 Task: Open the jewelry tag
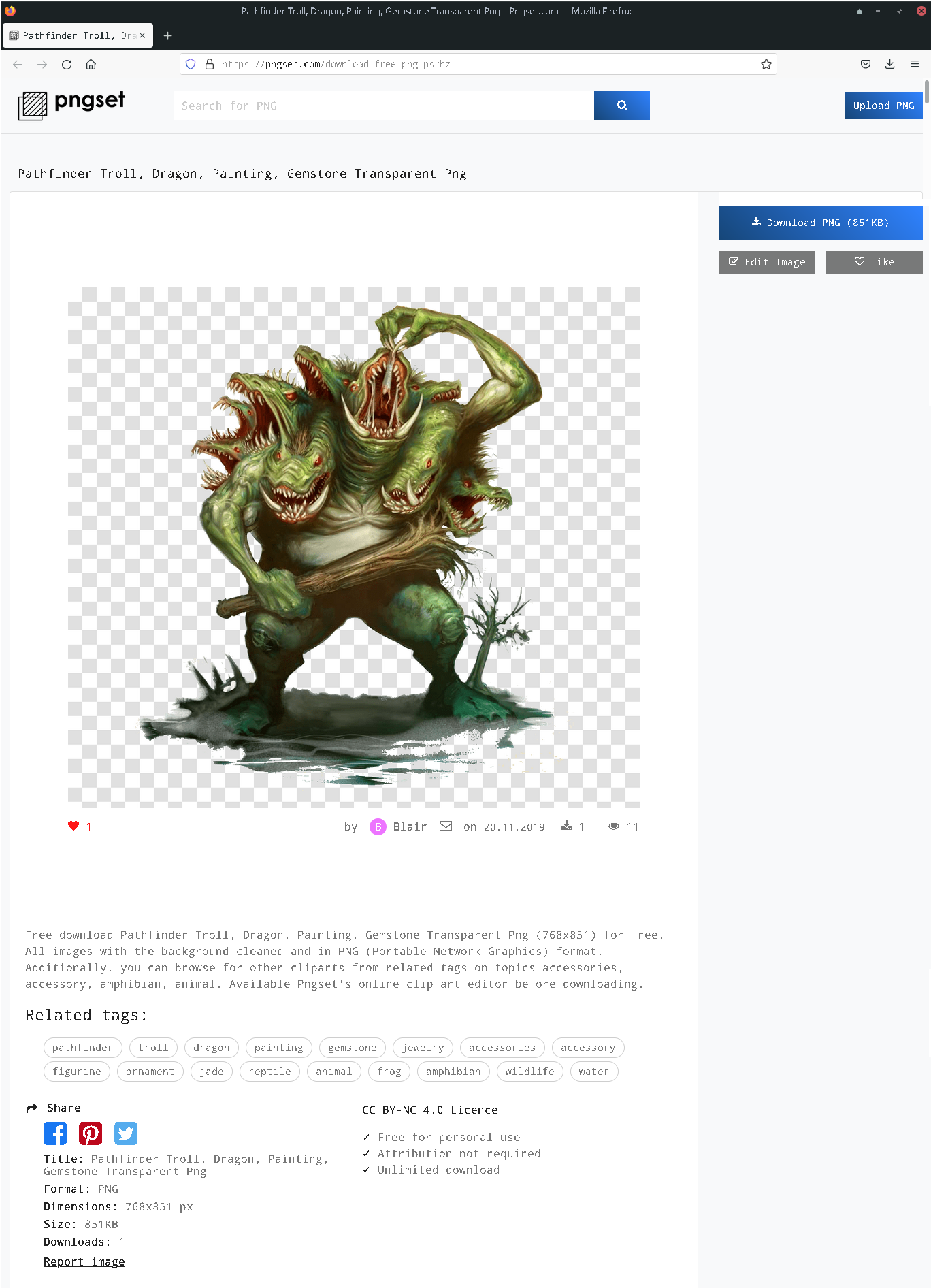[423, 1048]
